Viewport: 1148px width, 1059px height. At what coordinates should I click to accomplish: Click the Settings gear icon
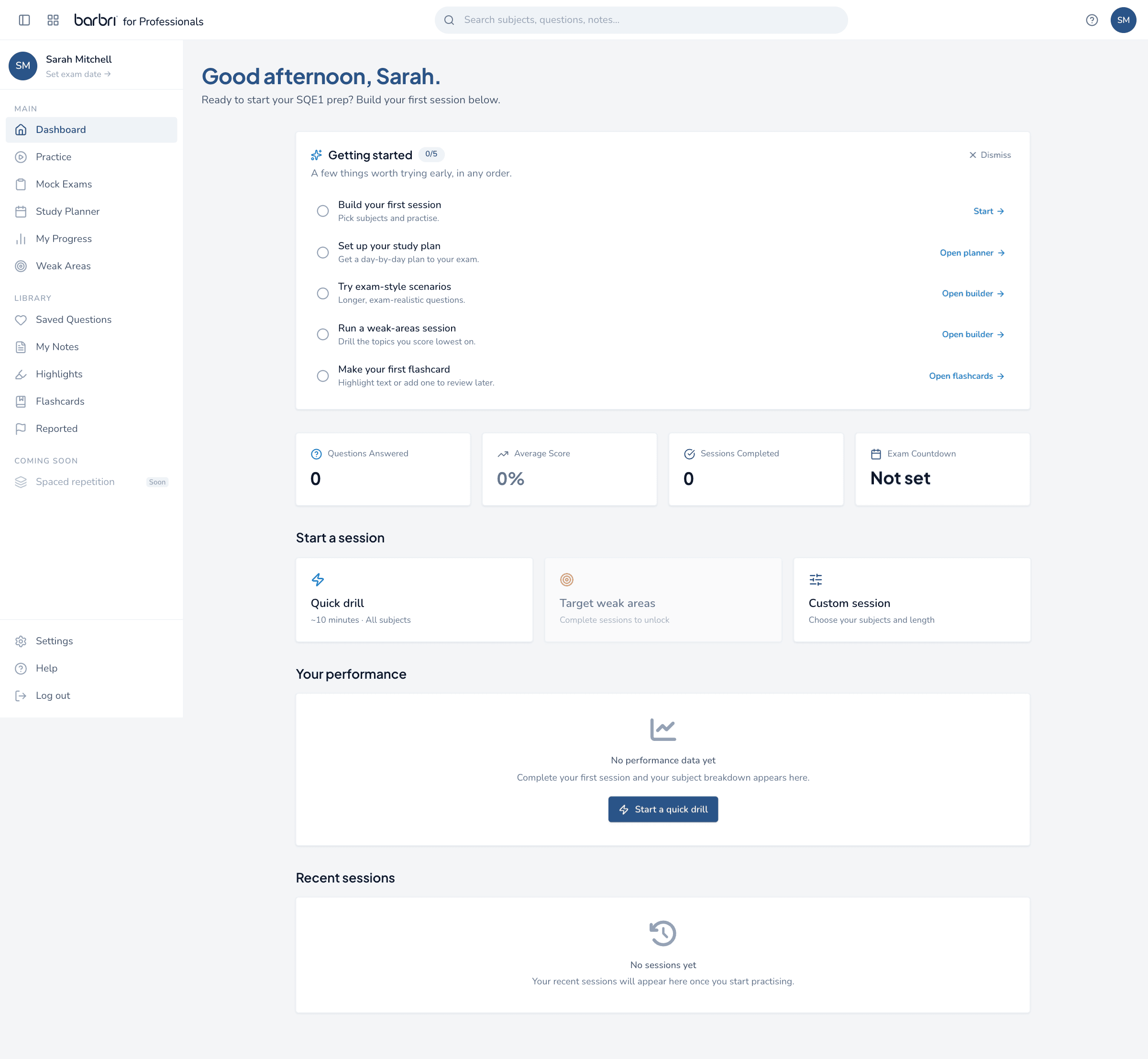coord(21,641)
